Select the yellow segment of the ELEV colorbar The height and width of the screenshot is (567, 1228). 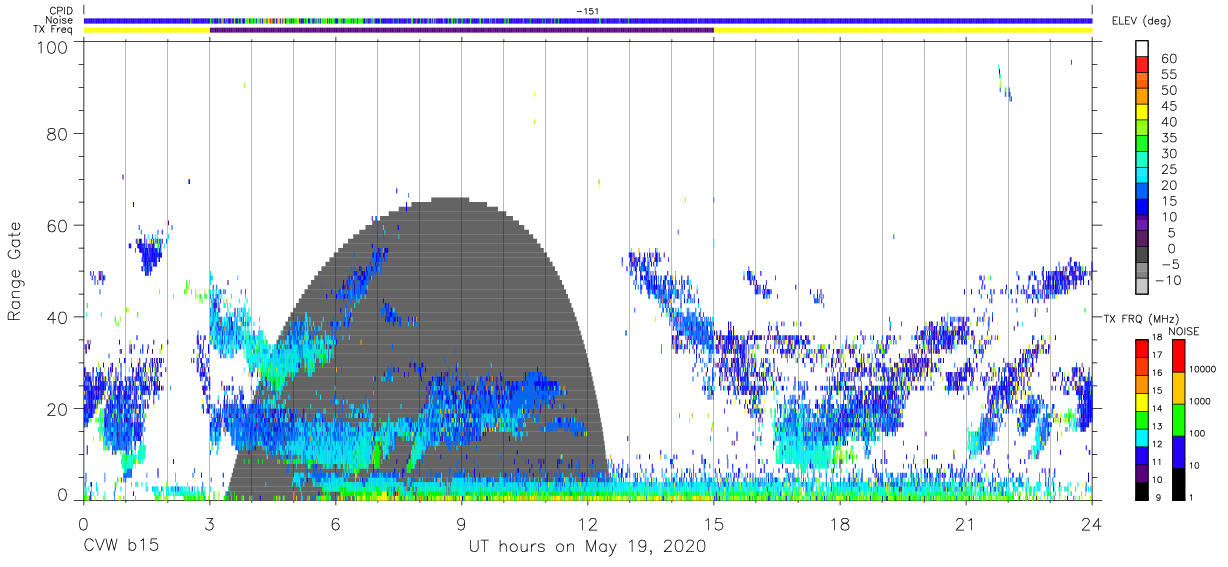click(x=1142, y=113)
